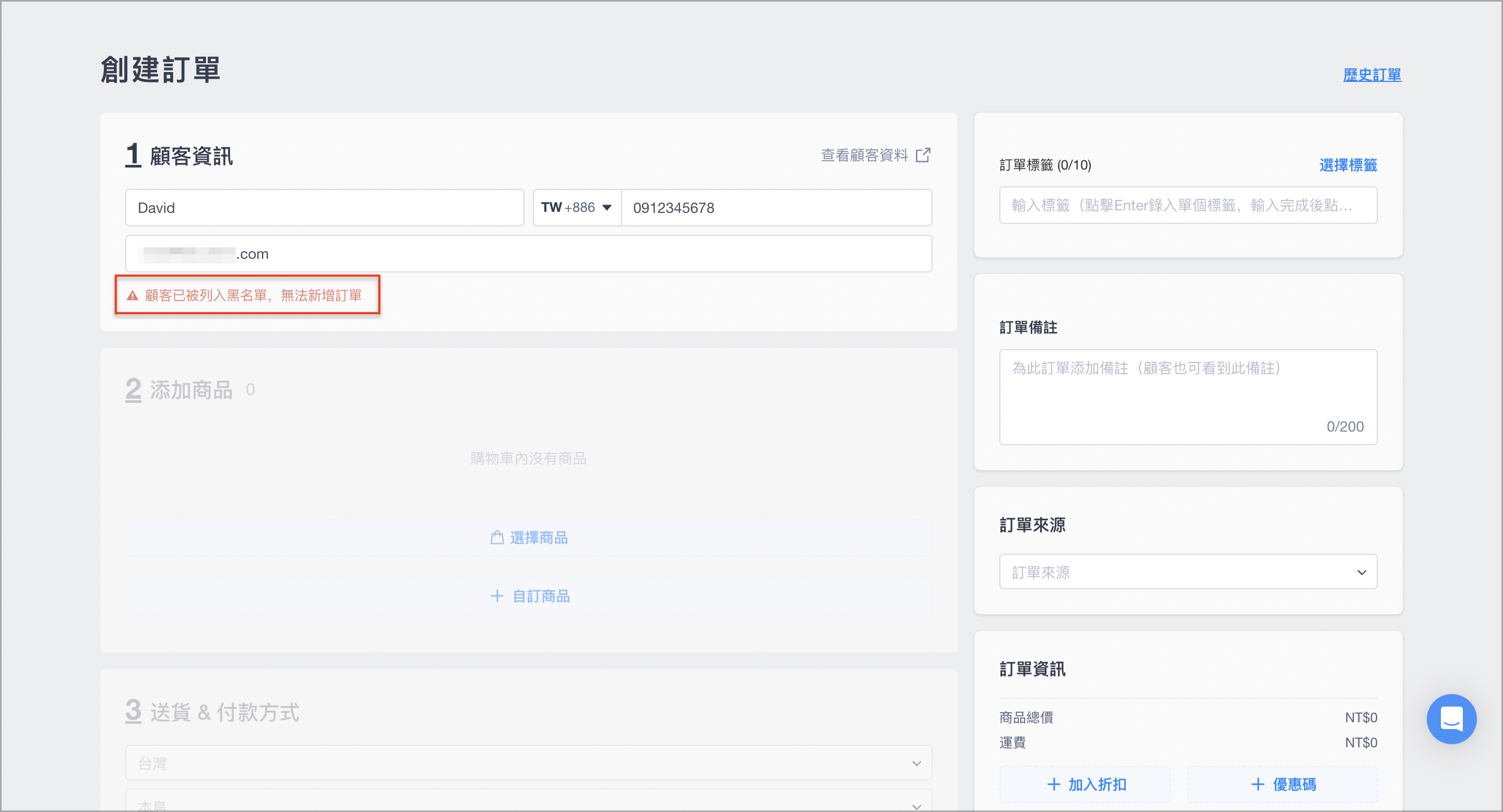Click the 加入折扣 button
The width and height of the screenshot is (1503, 812).
(1084, 784)
